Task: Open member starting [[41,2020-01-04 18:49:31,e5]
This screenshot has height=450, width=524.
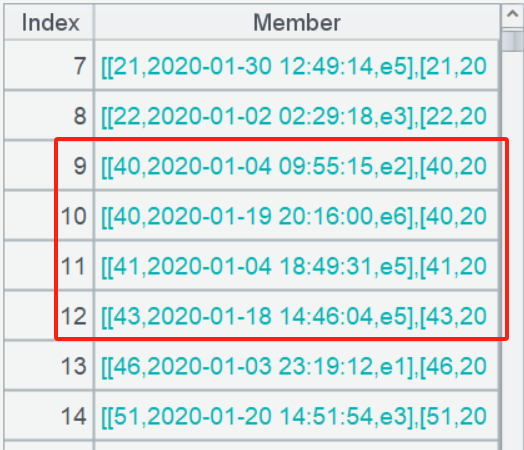Action: (x=297, y=266)
